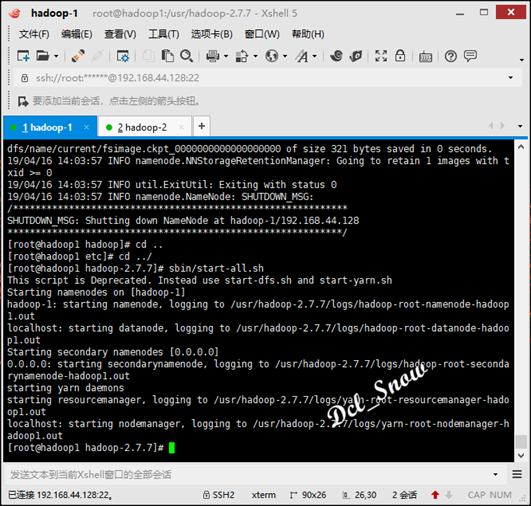
Task: Launch Xagent key icon
Action: (356, 56)
